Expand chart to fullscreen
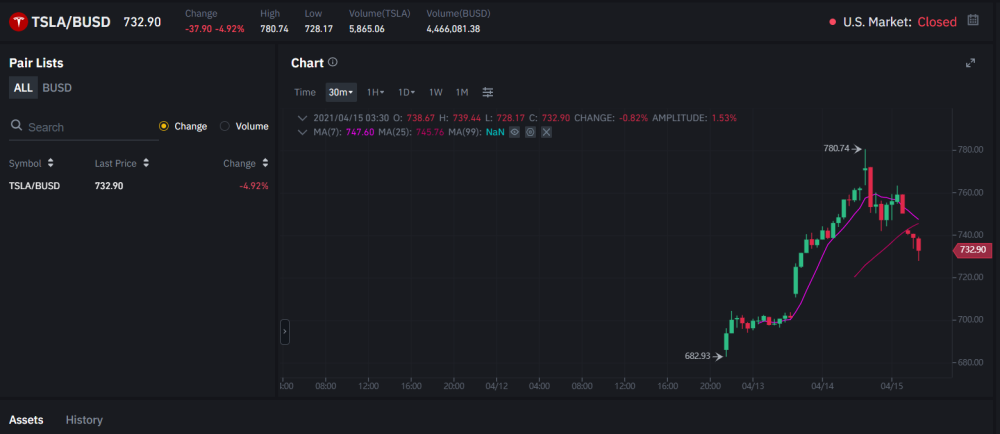This screenshot has height=434, width=1000. [970, 63]
